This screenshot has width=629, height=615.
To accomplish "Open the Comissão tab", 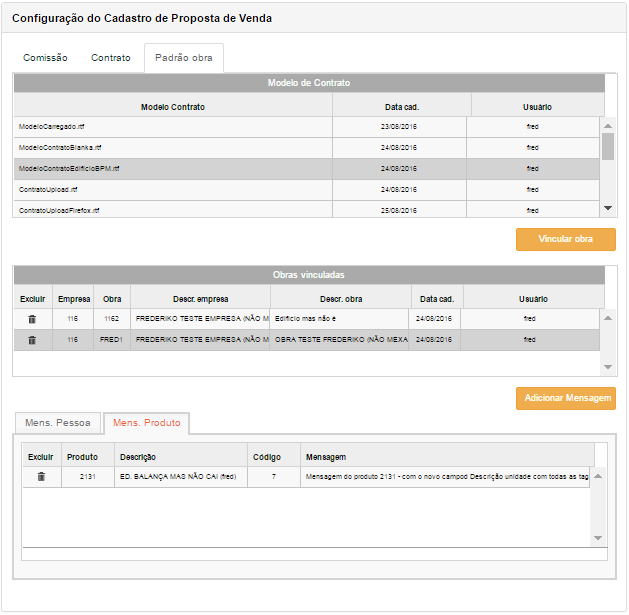I will [45, 58].
